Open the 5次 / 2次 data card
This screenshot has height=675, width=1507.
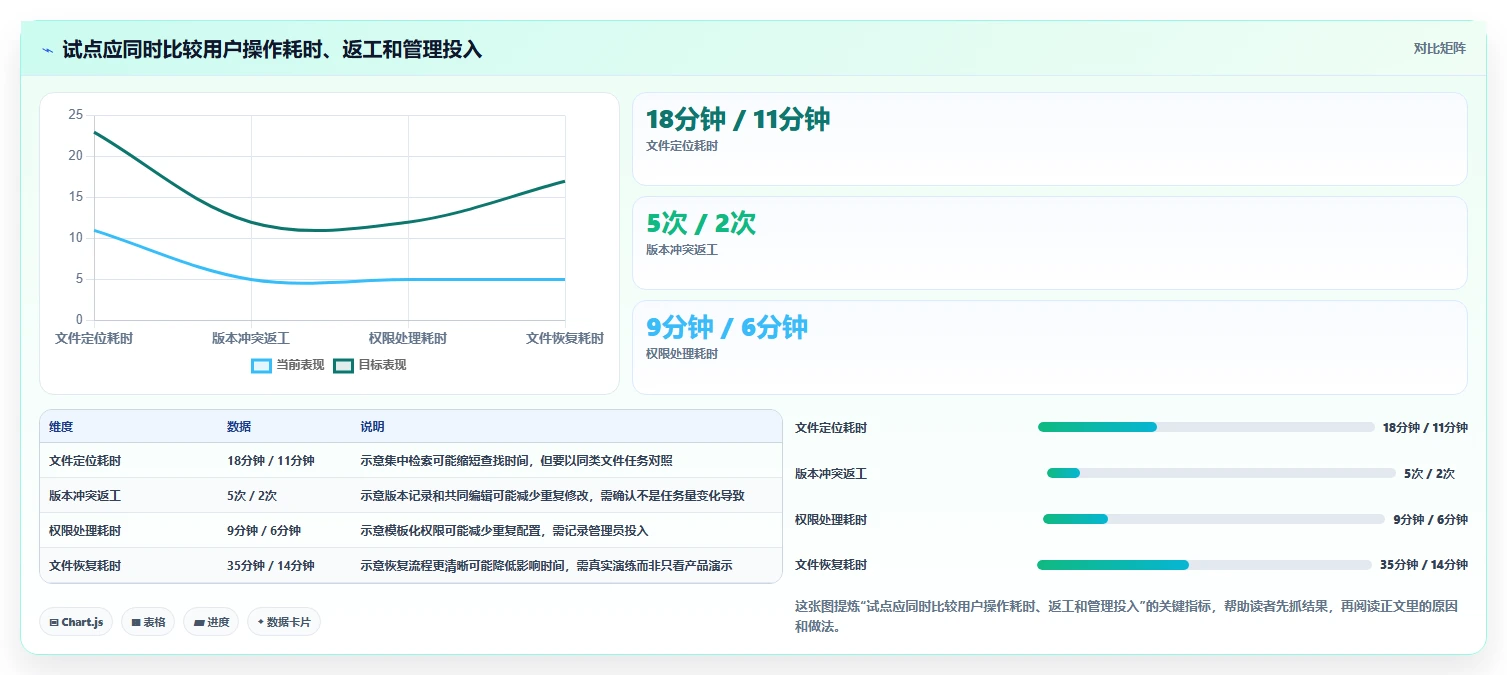[x=1050, y=243]
